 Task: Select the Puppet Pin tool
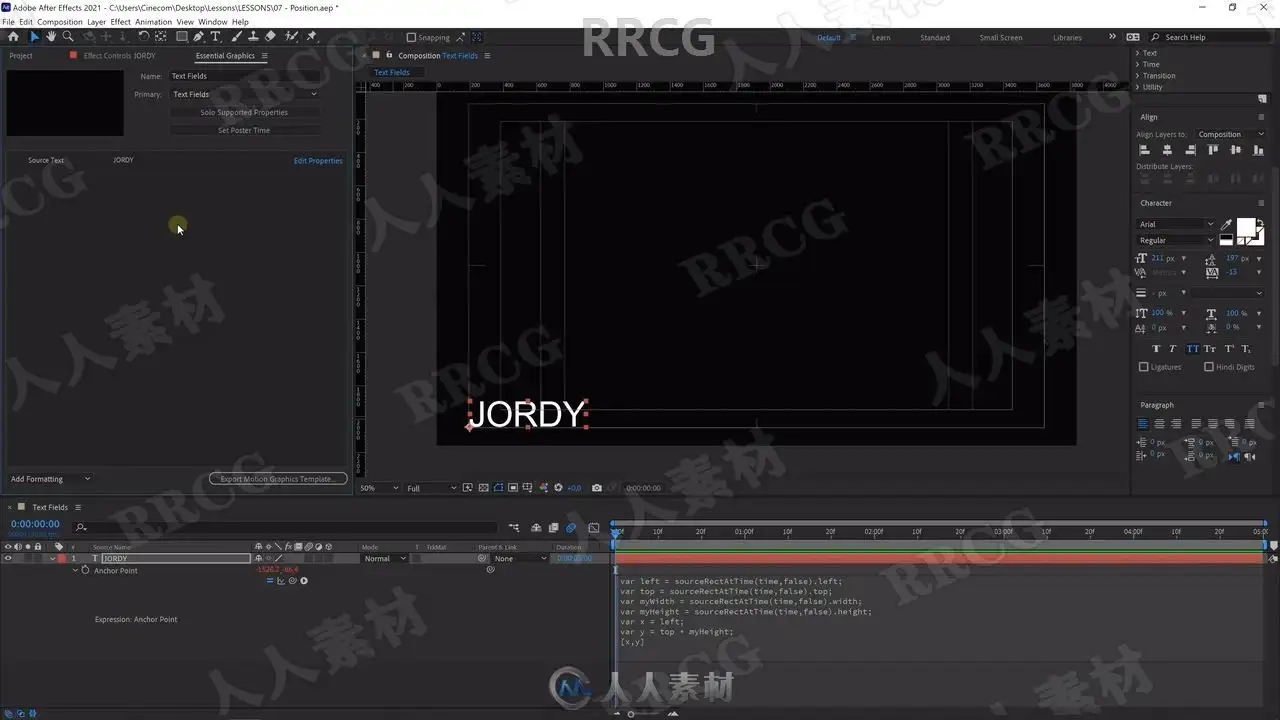coord(311,37)
